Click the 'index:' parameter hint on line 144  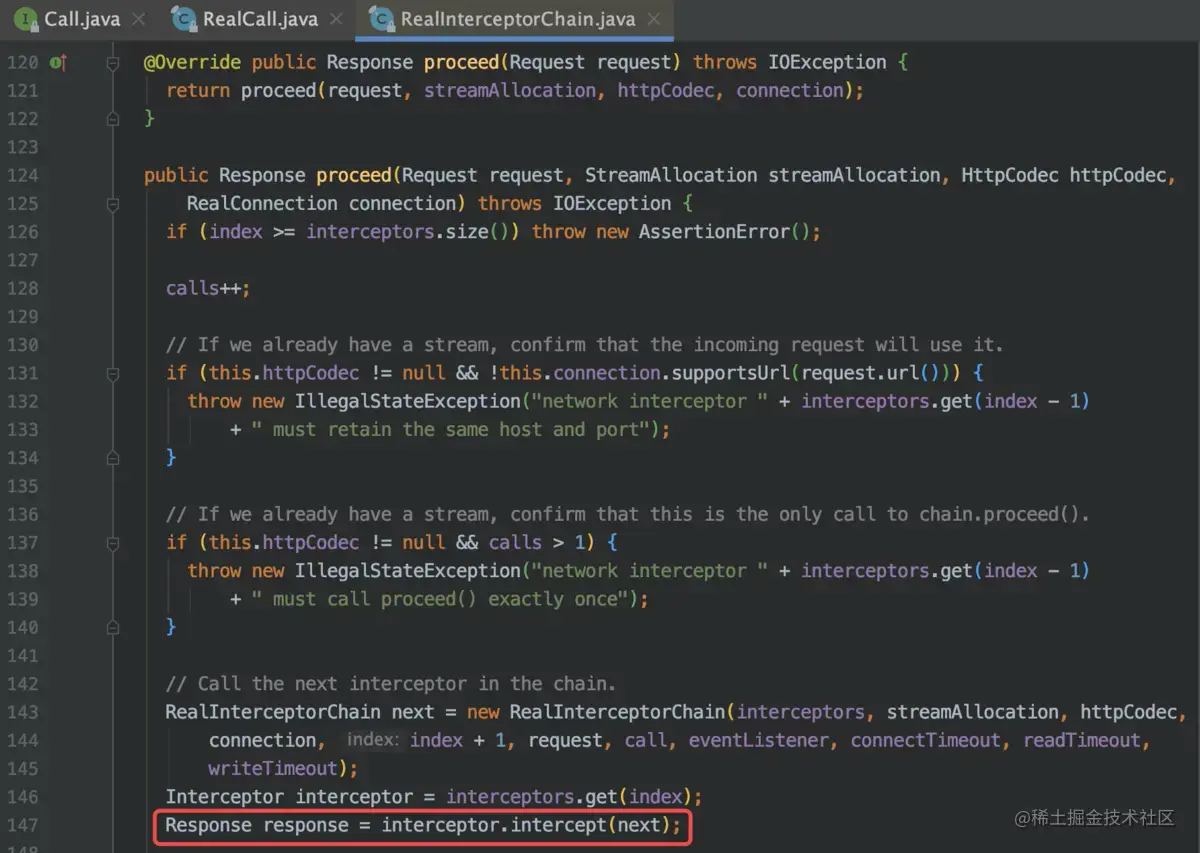coord(373,741)
